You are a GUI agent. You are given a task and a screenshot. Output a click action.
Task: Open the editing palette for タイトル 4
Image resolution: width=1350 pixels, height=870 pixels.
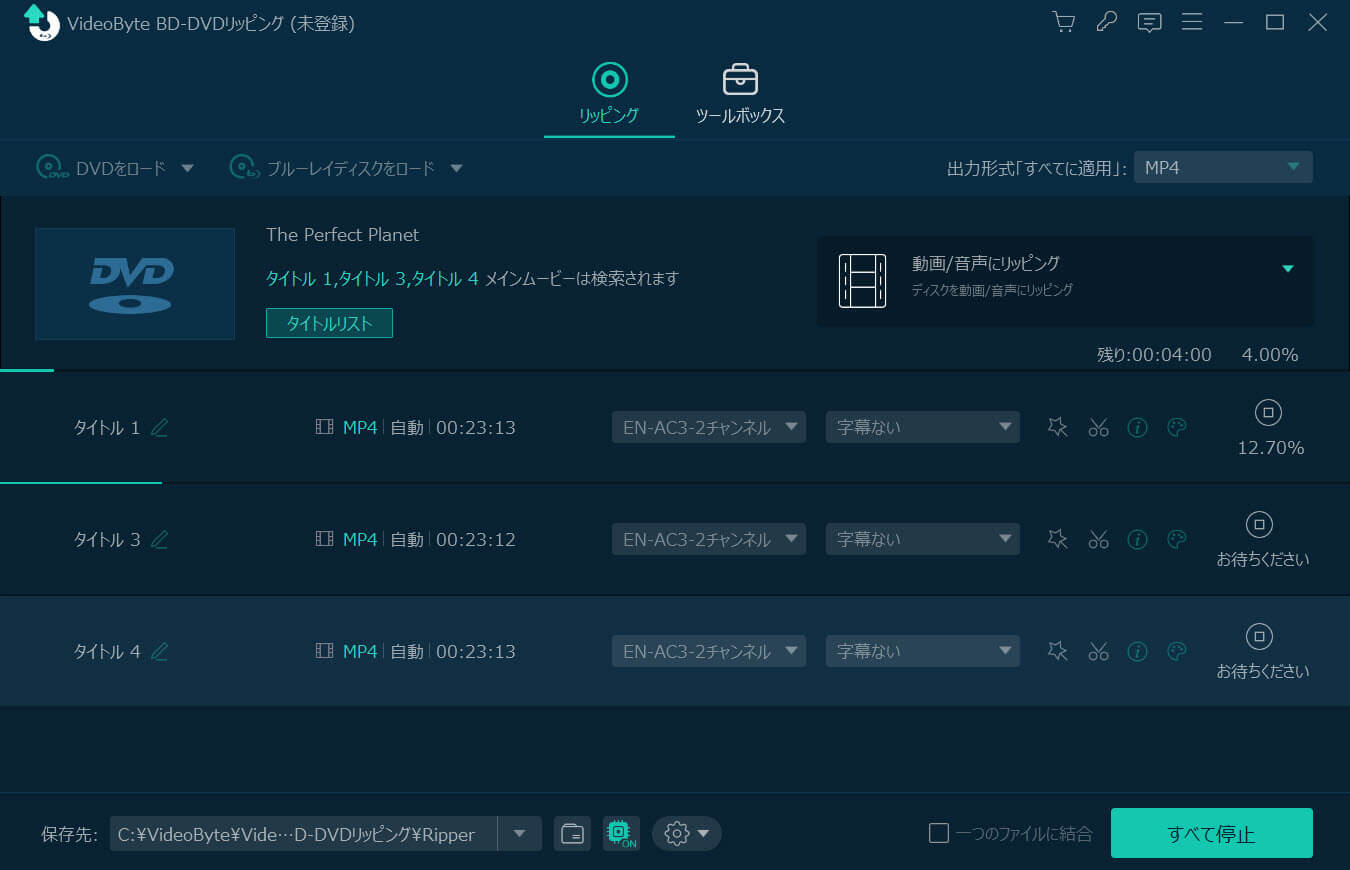1176,651
